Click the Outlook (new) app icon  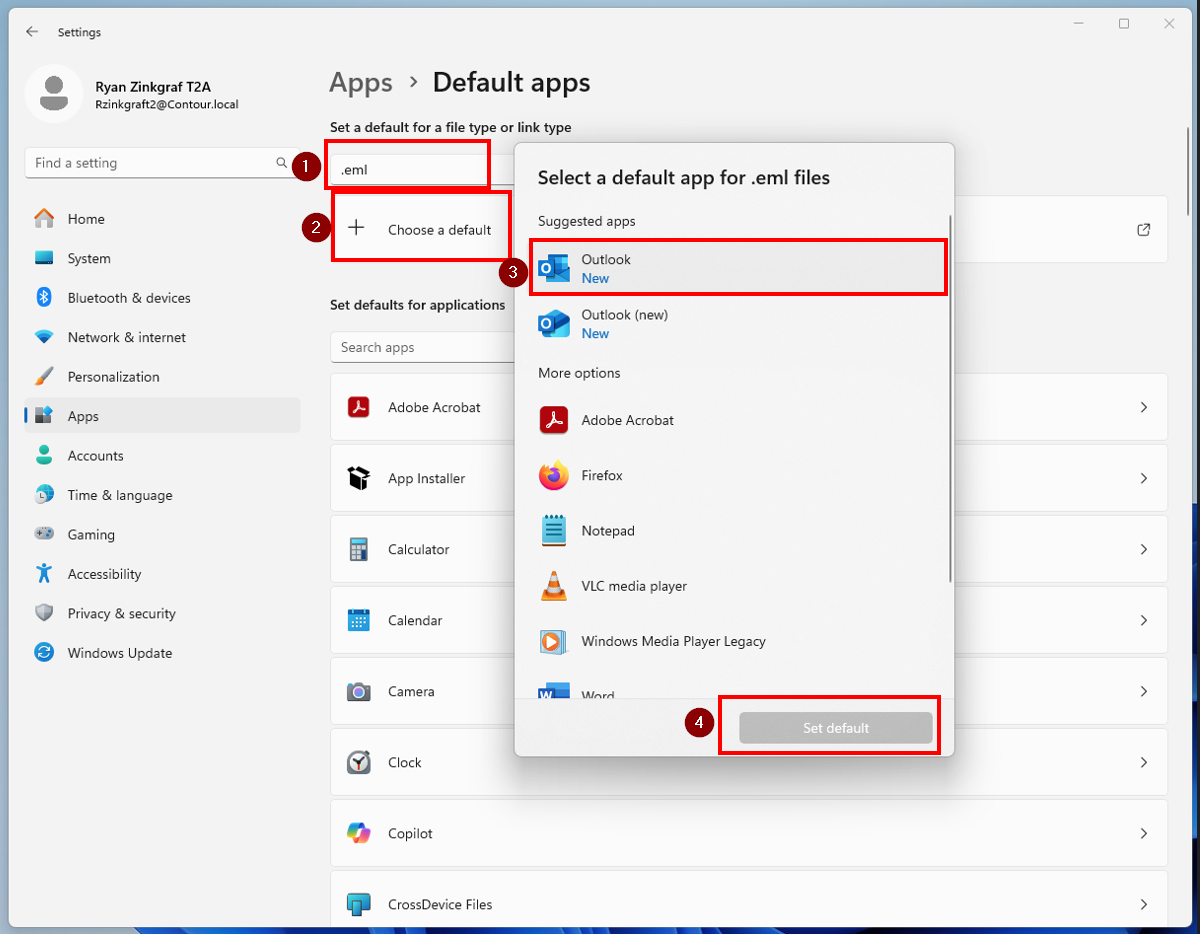click(554, 323)
